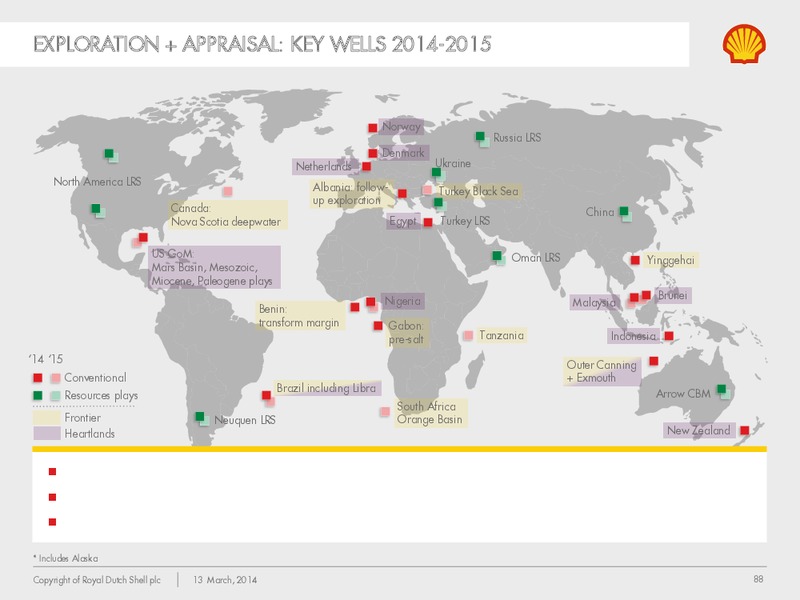Click the pink marker above Canada Nova Scotia label
Image resolution: width=800 pixels, height=600 pixels.
click(x=228, y=191)
